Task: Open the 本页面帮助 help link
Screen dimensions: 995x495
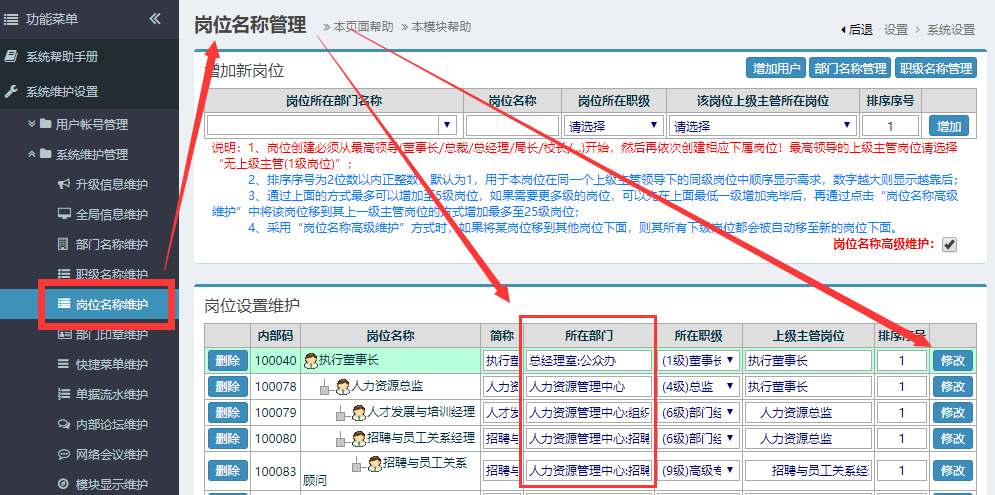Action: [363, 27]
